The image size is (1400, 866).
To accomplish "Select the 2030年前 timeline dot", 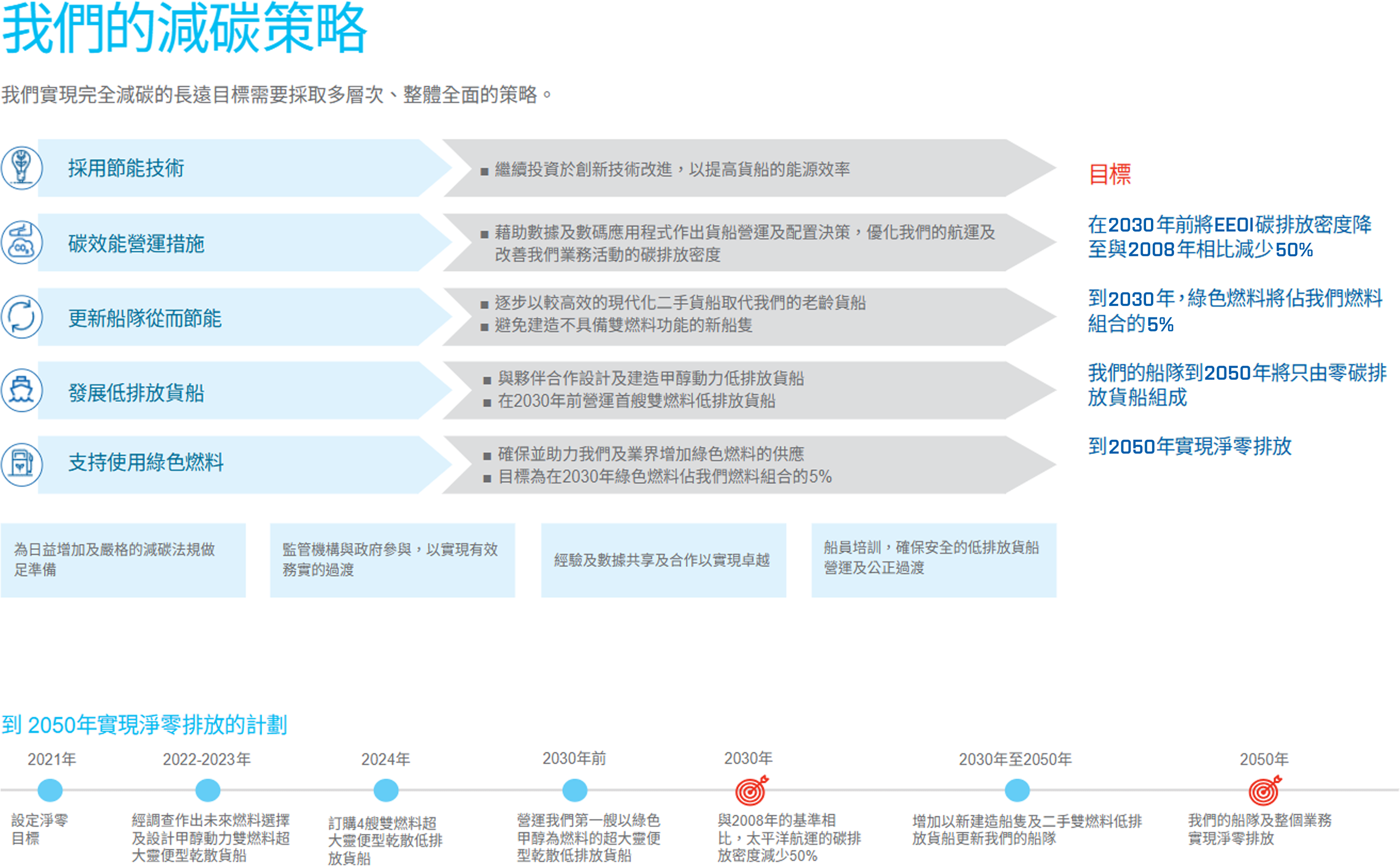I will coord(575,790).
